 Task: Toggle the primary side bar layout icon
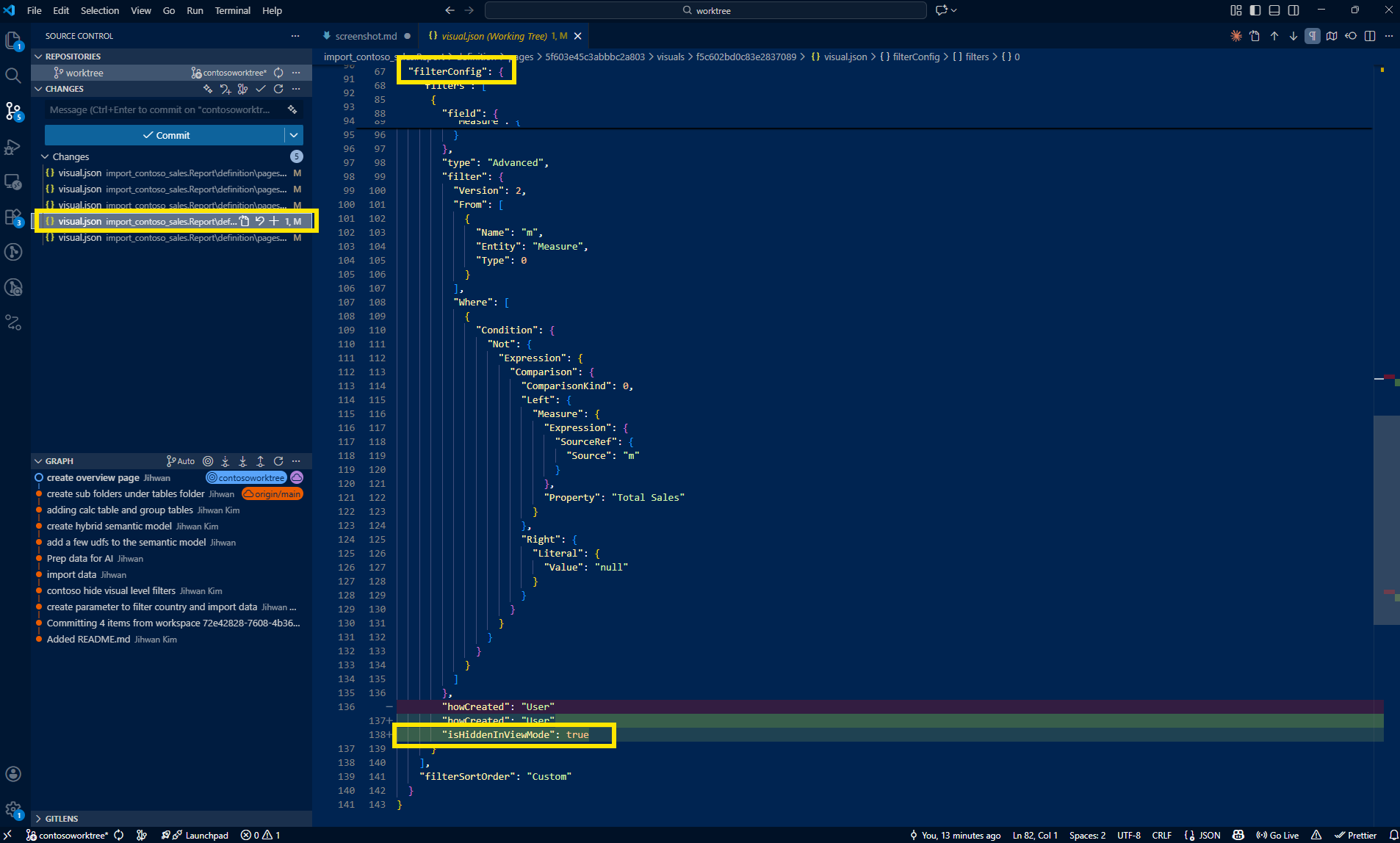coord(1255,10)
